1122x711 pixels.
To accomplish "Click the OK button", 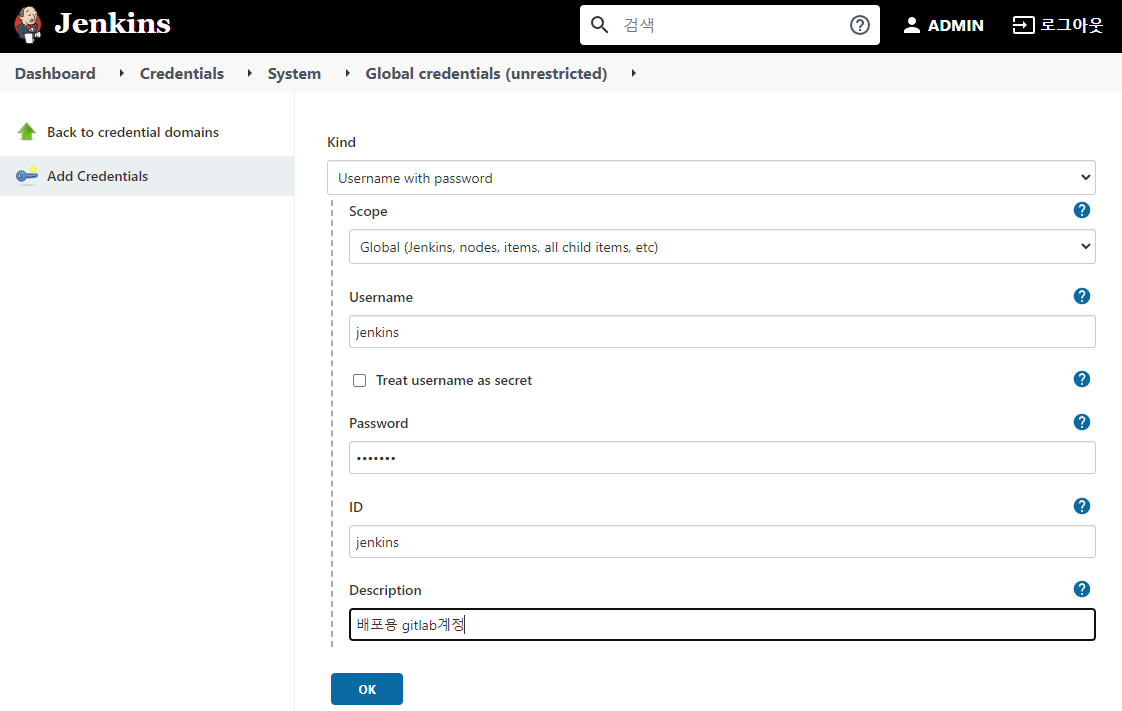I will [366, 689].
